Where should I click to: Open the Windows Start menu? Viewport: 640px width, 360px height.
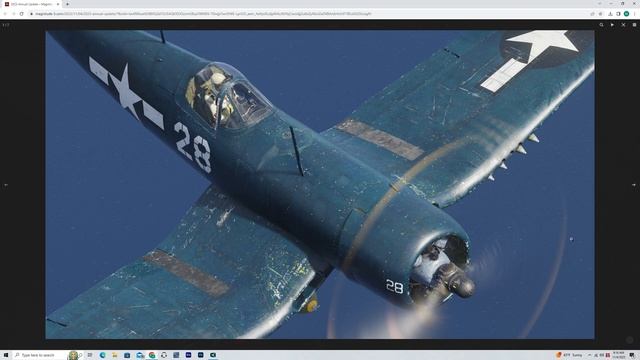coord(6,355)
